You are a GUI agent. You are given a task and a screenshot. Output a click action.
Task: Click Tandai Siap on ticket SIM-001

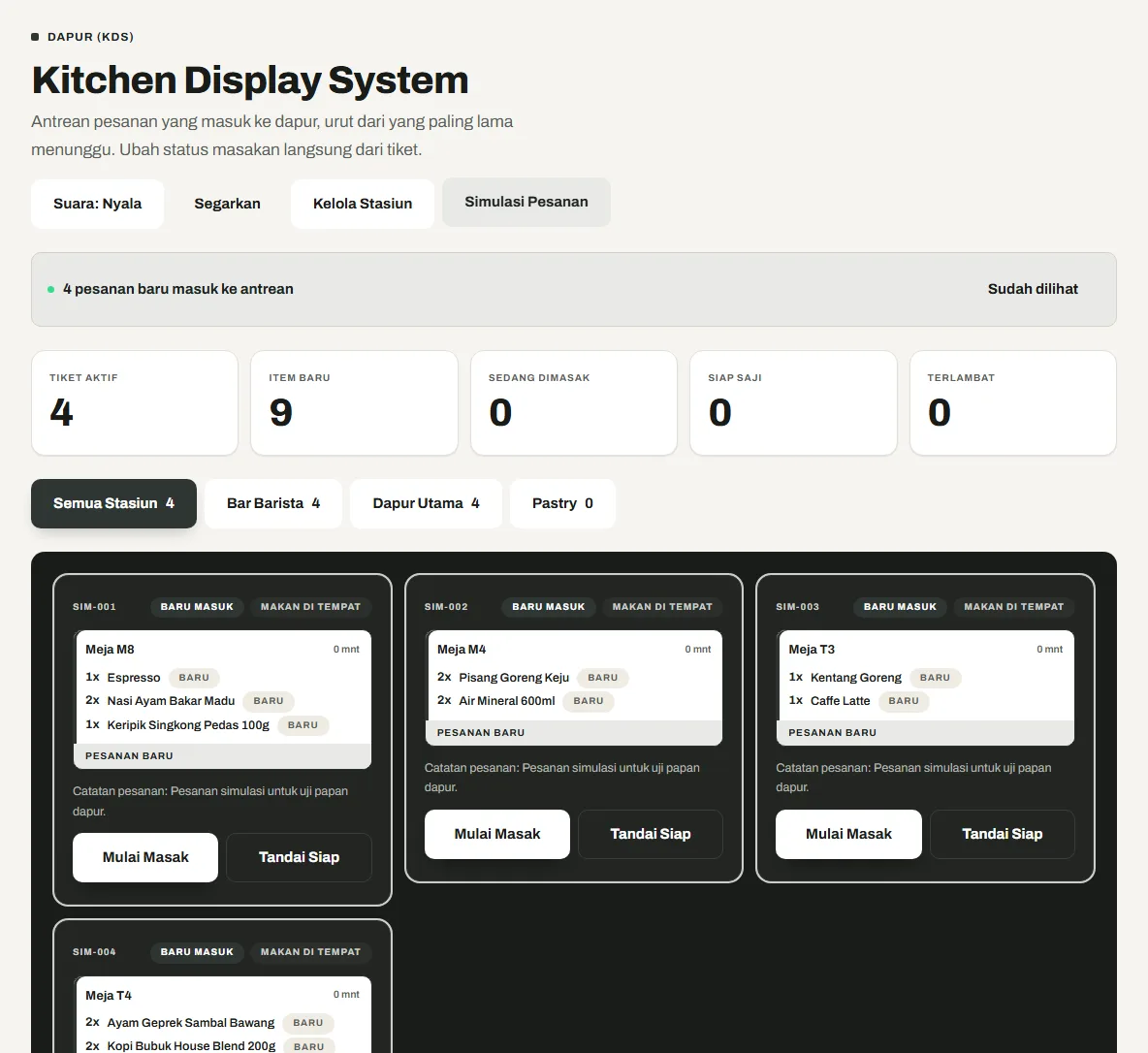pos(299,857)
